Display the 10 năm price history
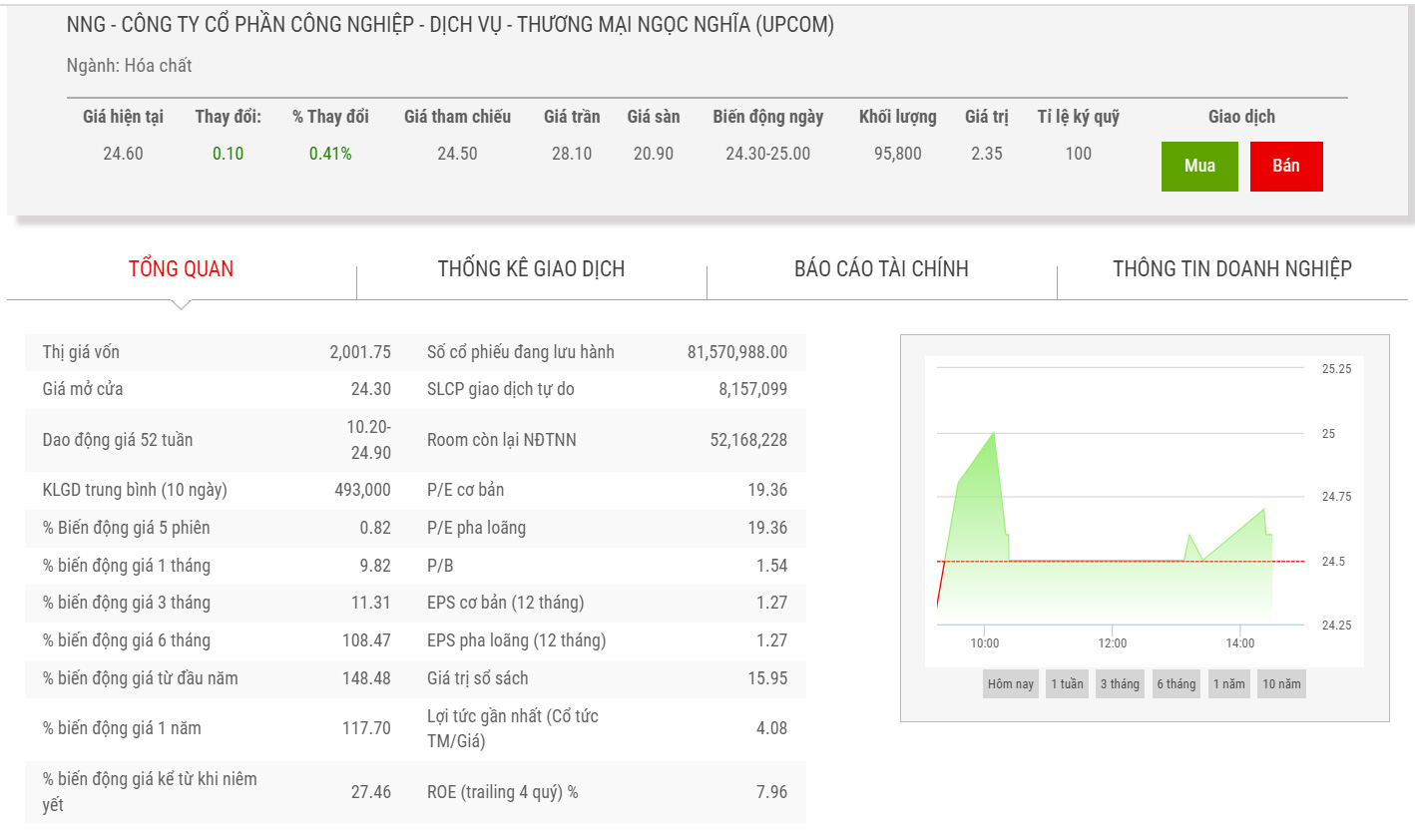 click(1281, 684)
